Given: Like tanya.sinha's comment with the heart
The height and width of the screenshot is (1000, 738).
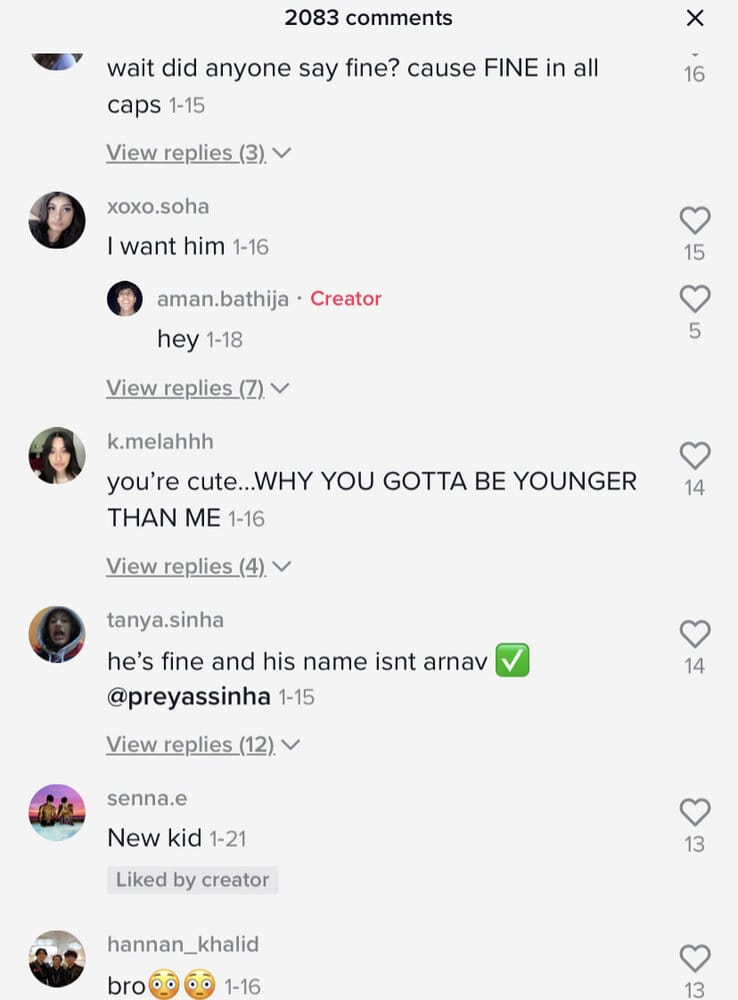Looking at the screenshot, I should (695, 634).
